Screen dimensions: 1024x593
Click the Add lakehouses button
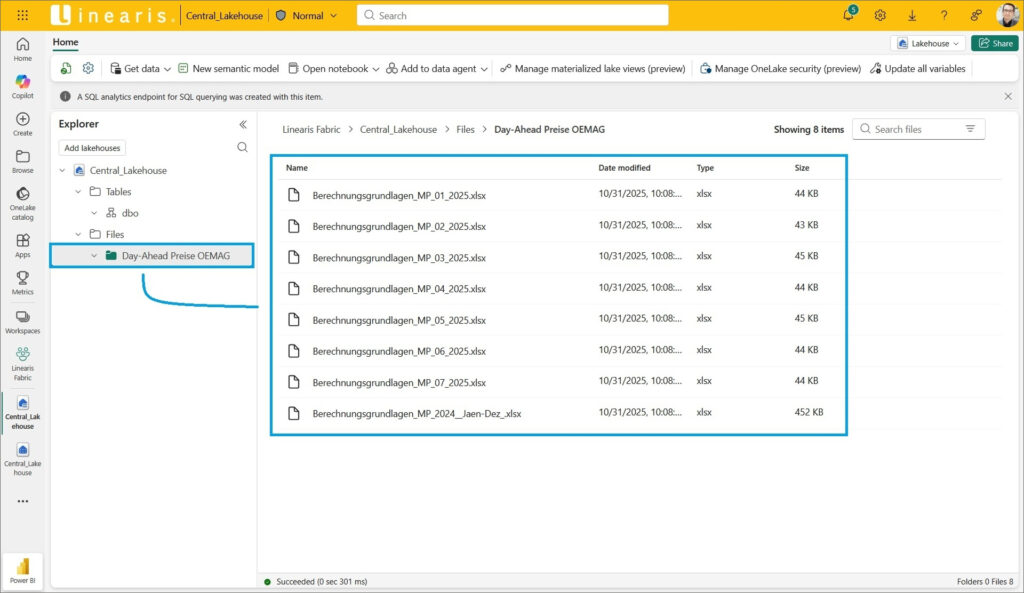tap(92, 147)
